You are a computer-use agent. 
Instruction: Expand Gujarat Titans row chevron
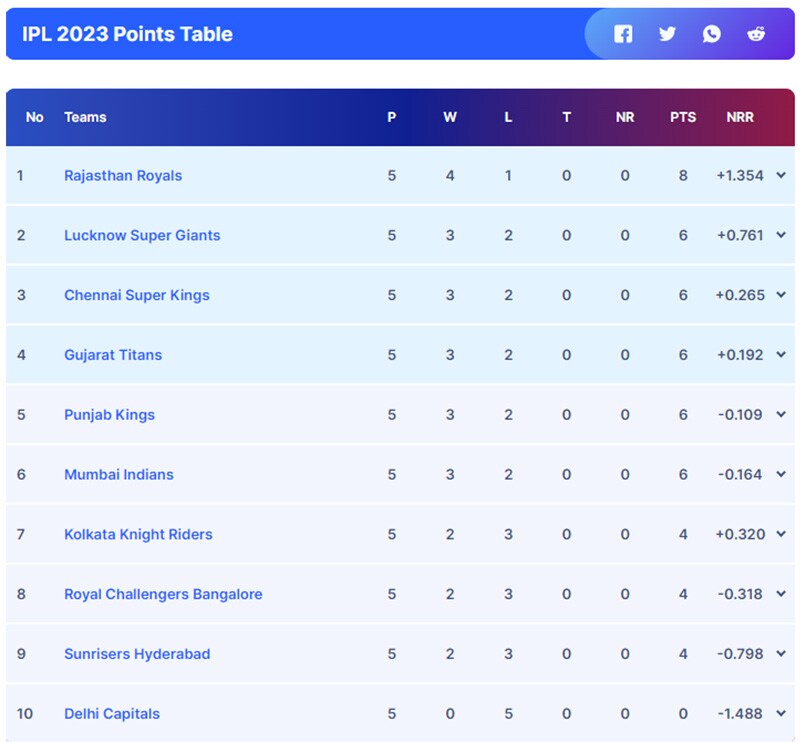point(781,354)
